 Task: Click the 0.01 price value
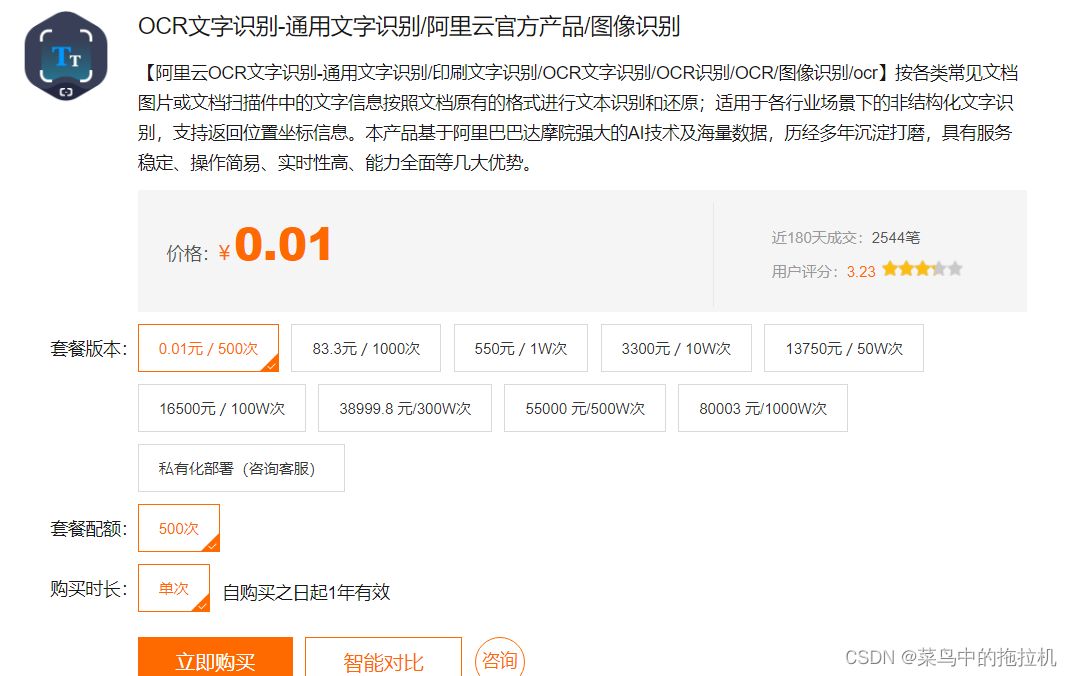pos(283,245)
